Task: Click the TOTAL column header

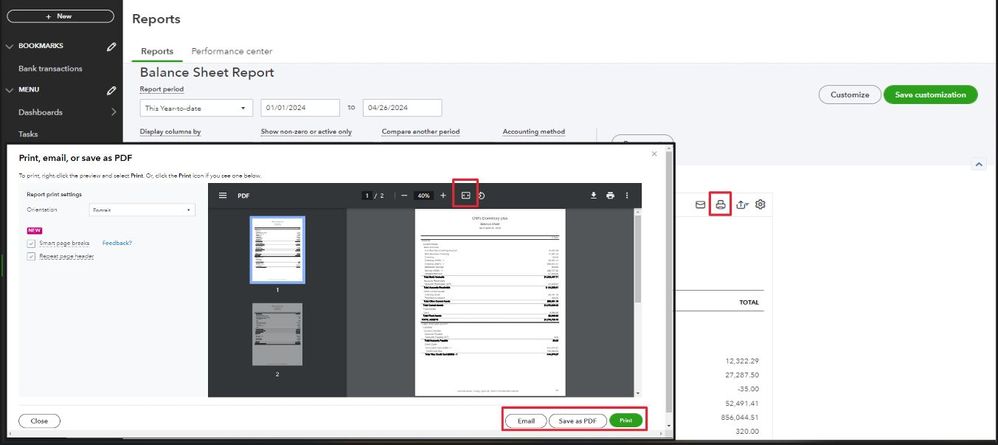Action: (748, 302)
